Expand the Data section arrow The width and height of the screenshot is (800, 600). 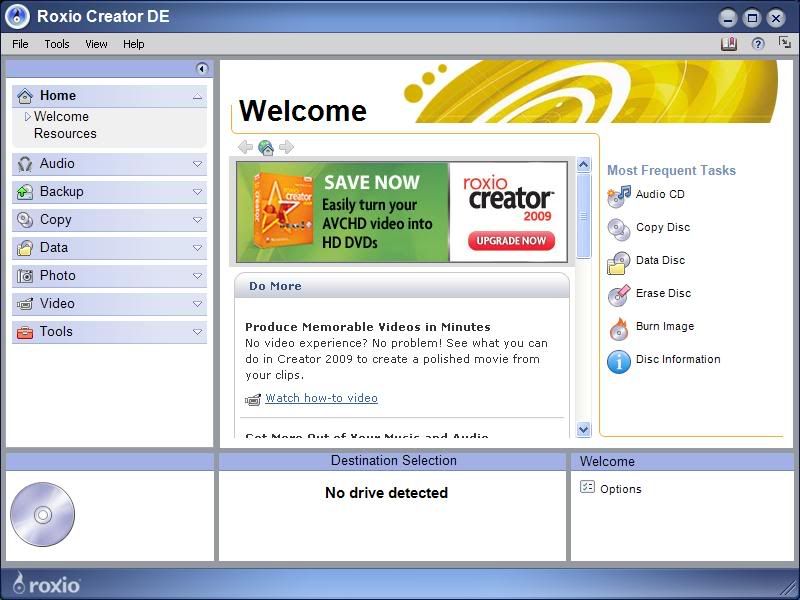[x=197, y=248]
